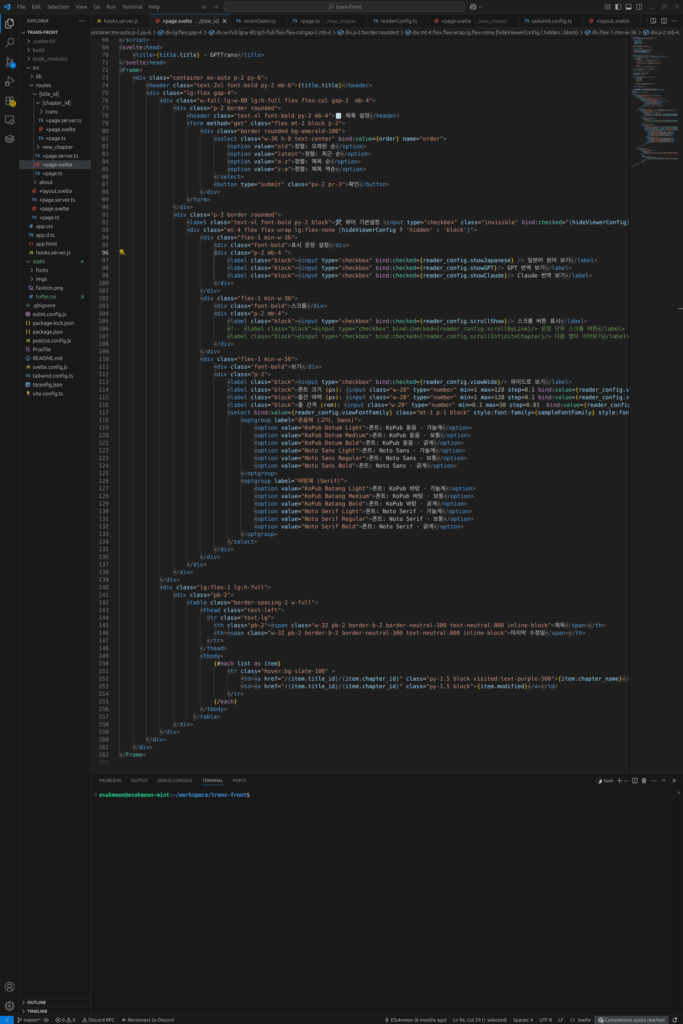Image resolution: width=683 pixels, height=1024 pixels.
Task: Split the editor to the right
Action: 663,21
